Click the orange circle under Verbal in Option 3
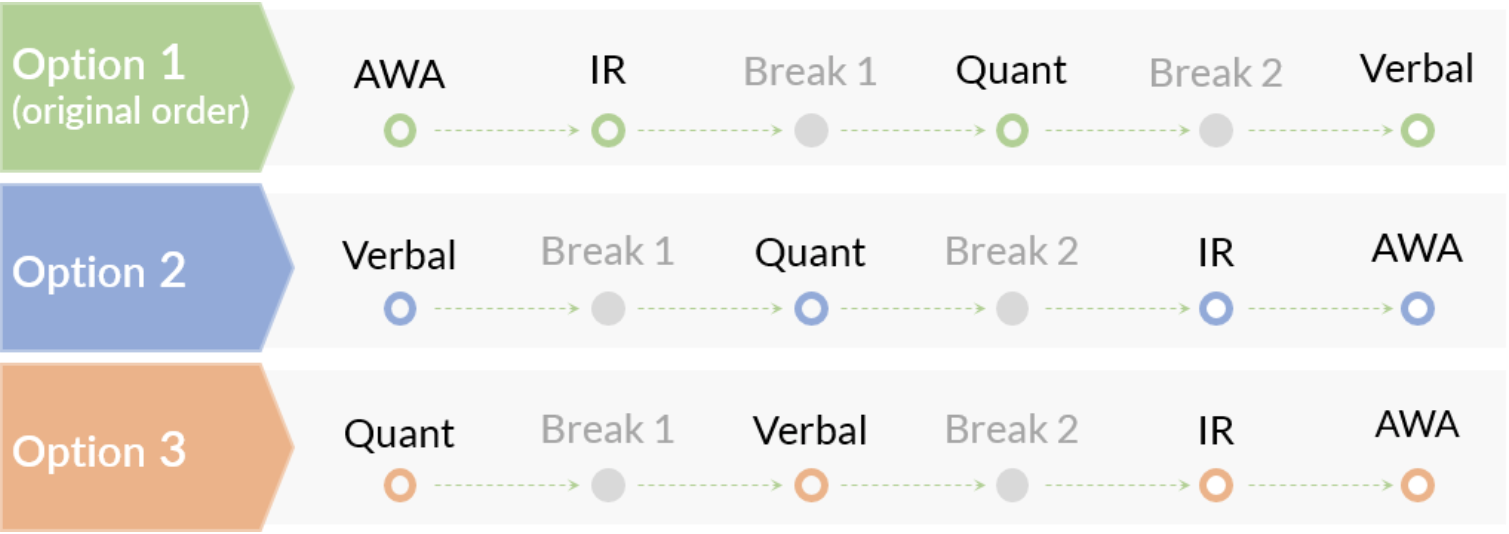1509x534 pixels. click(811, 486)
